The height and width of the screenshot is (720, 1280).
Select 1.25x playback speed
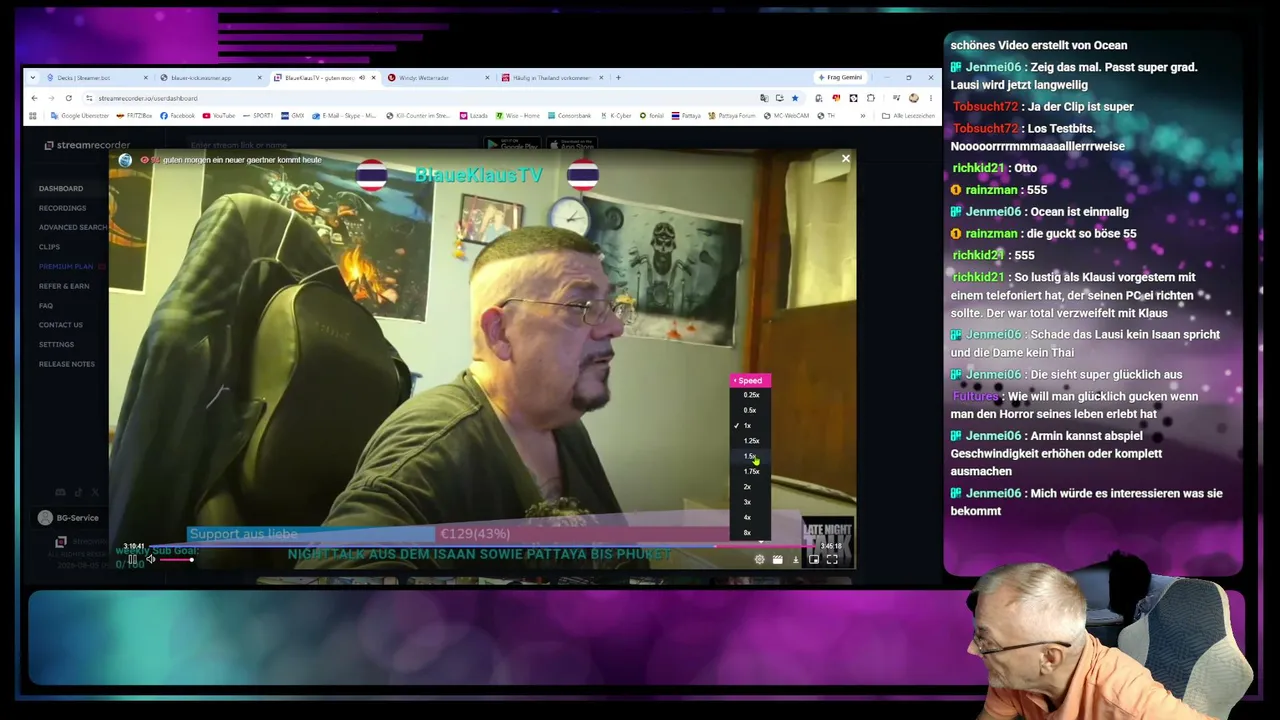click(751, 441)
